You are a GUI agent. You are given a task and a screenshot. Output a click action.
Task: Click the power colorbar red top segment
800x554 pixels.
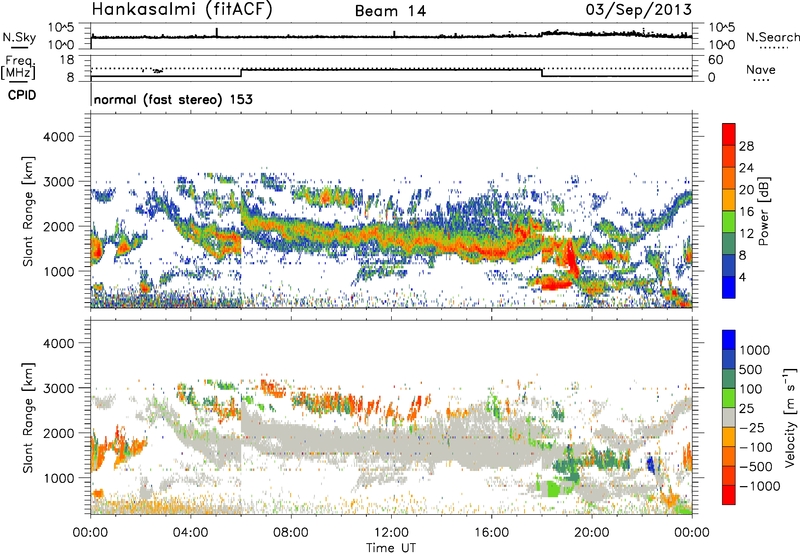click(729, 134)
